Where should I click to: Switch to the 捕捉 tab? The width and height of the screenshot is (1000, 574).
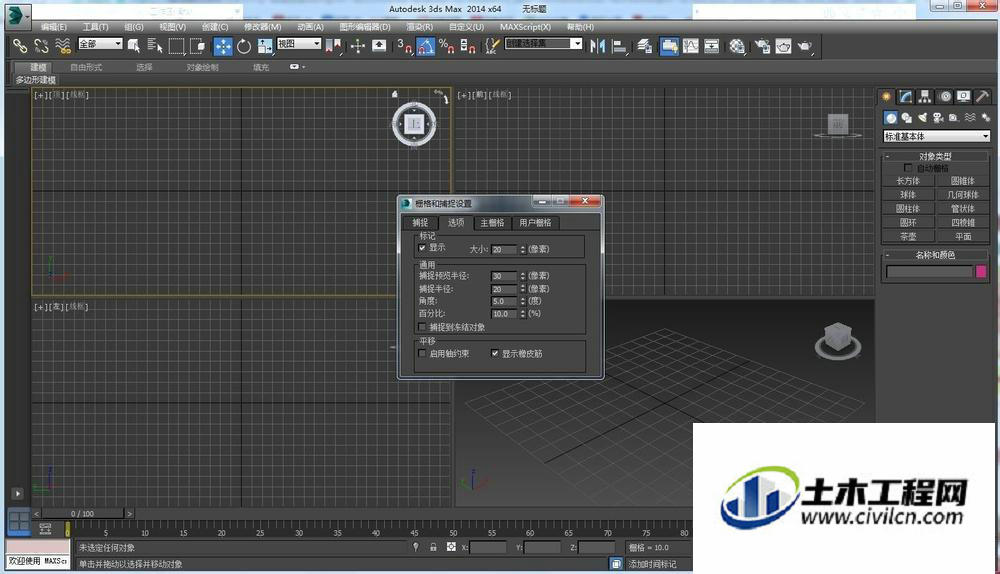tap(420, 223)
